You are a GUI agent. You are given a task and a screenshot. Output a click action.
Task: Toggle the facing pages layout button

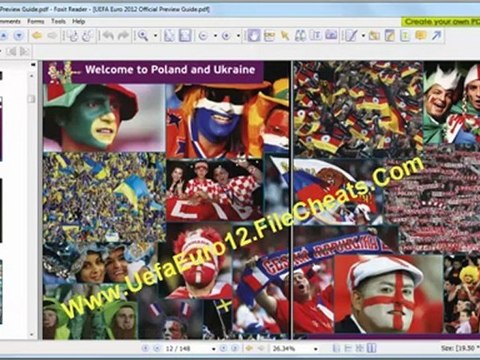[372, 348]
